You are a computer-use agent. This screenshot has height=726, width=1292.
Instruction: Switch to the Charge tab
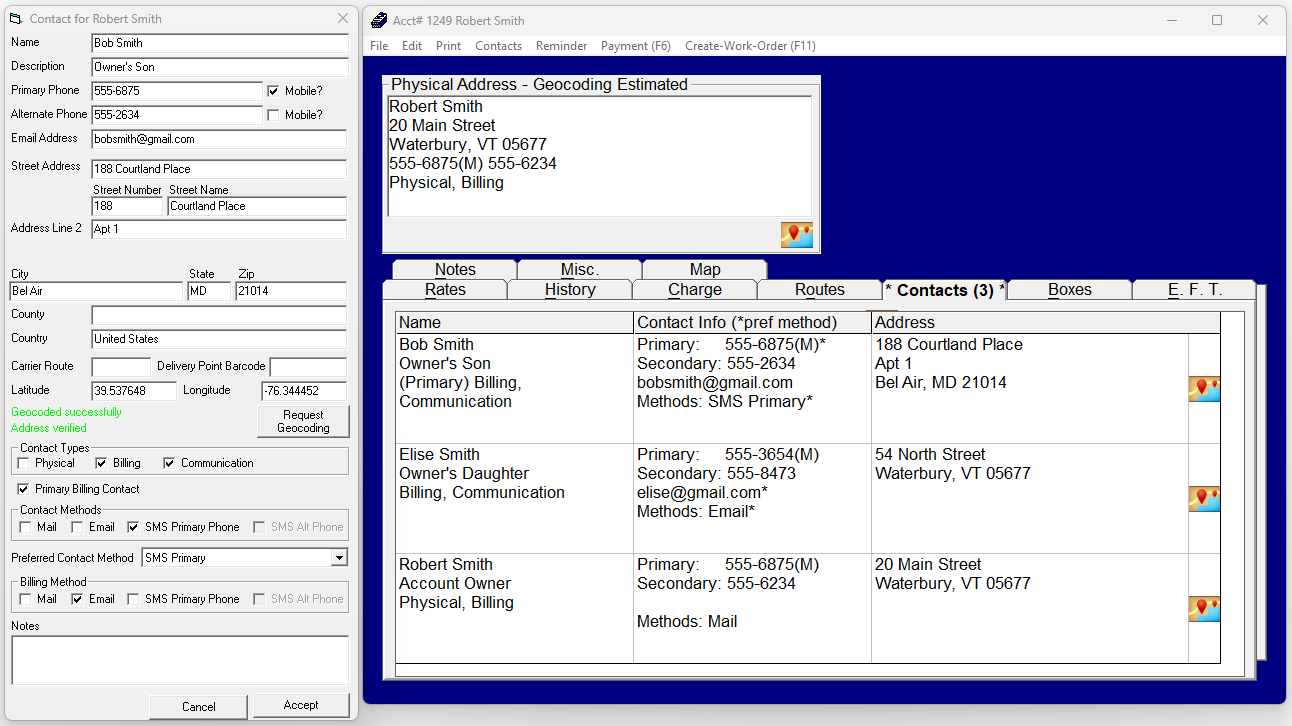tap(695, 290)
